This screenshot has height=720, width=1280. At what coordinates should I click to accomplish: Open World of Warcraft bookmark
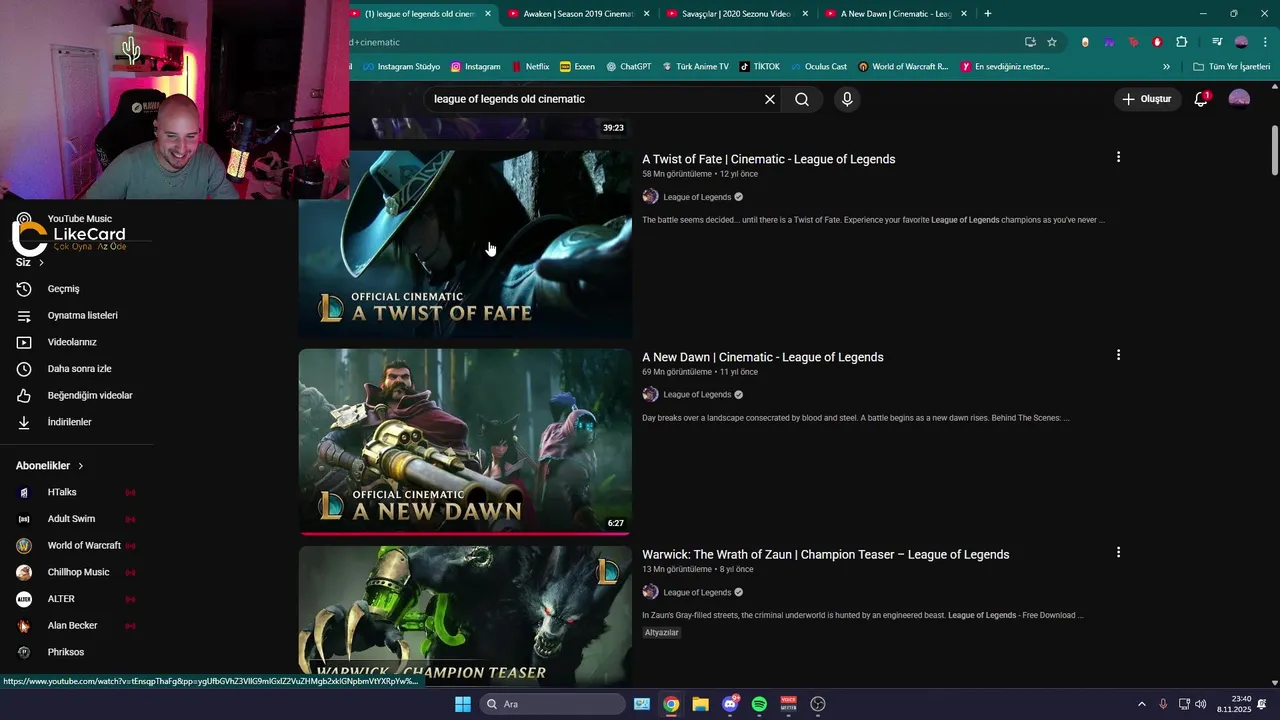click(903, 67)
